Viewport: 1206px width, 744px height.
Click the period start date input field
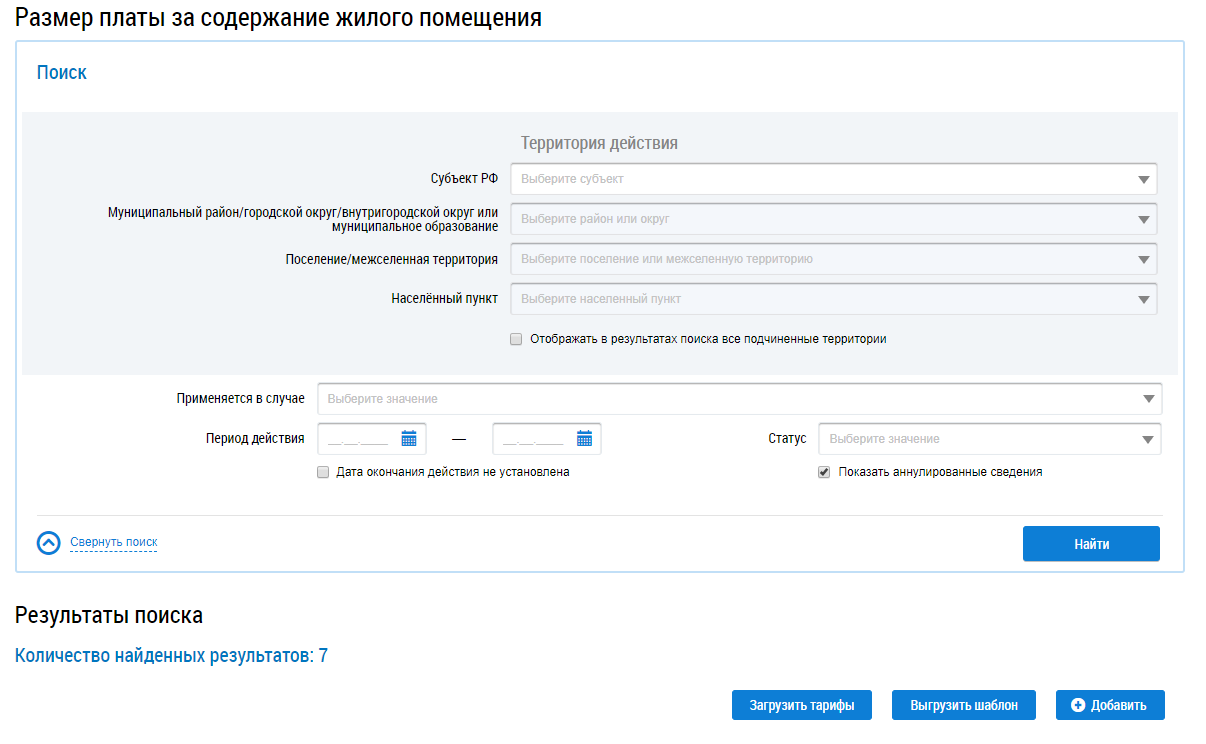tap(358, 438)
